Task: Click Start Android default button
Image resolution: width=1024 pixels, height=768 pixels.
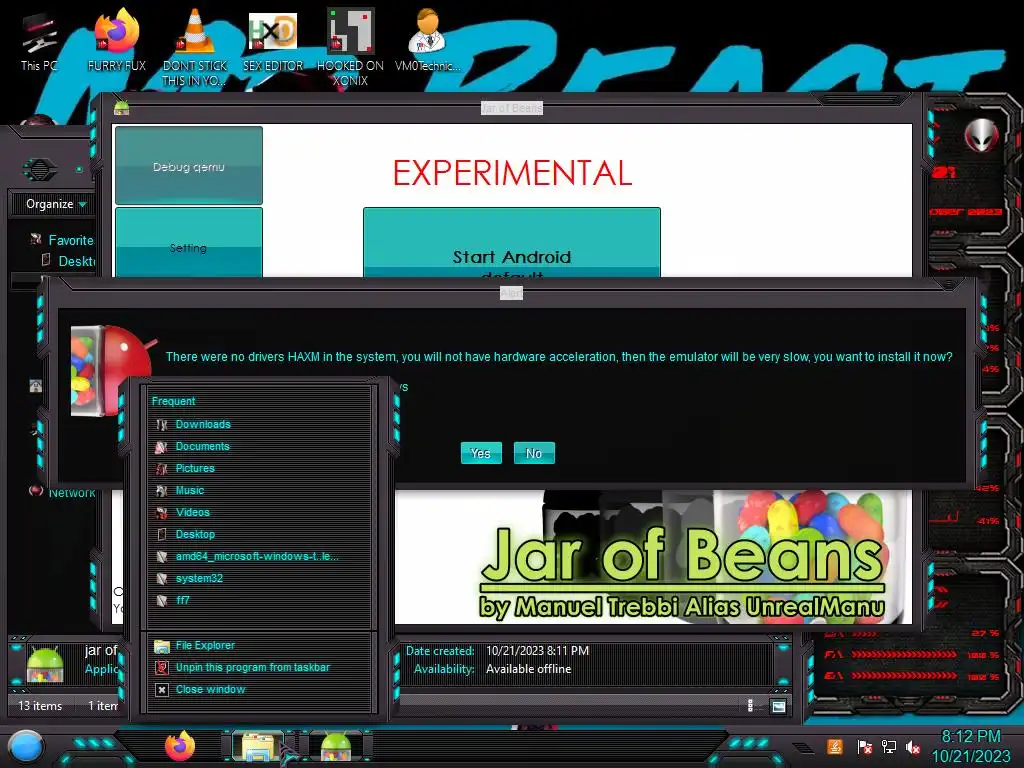Action: (511, 243)
